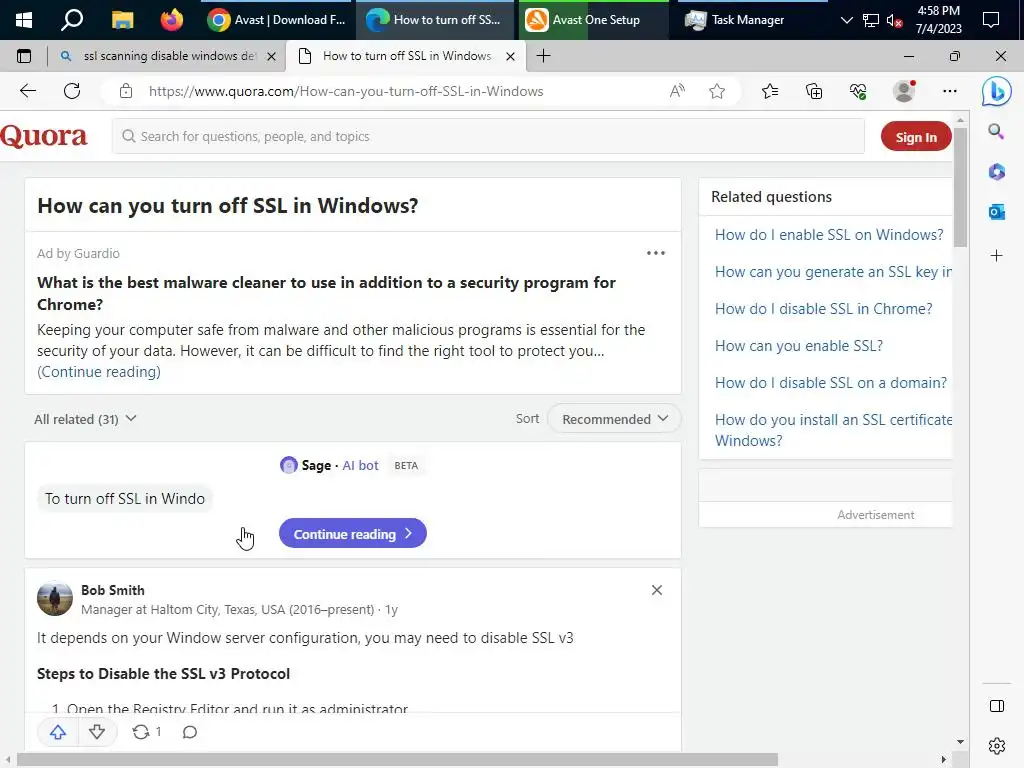Switch to ssl scanning disable tab
The image size is (1024, 768).
pyautogui.click(x=168, y=56)
